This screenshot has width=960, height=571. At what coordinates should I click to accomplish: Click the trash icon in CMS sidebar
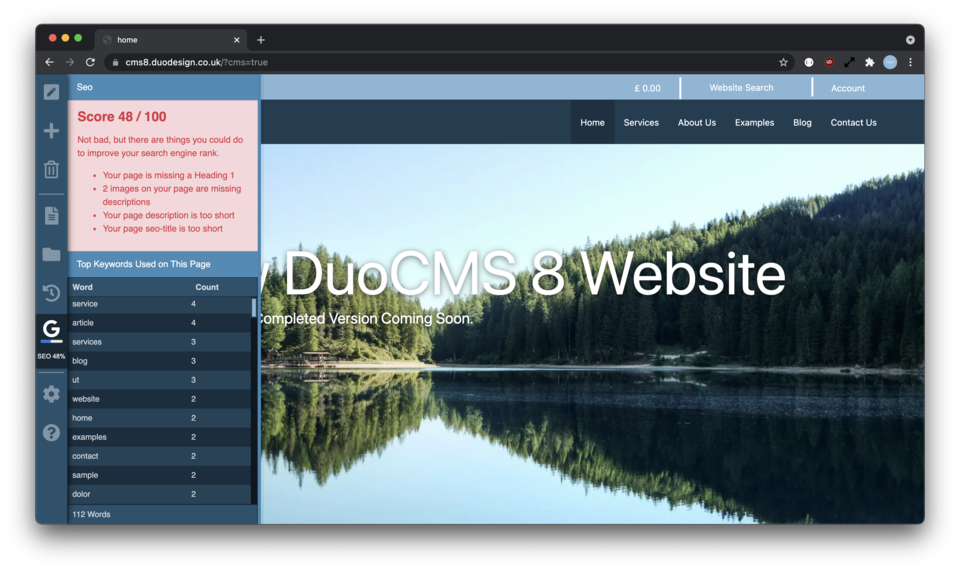[51, 169]
